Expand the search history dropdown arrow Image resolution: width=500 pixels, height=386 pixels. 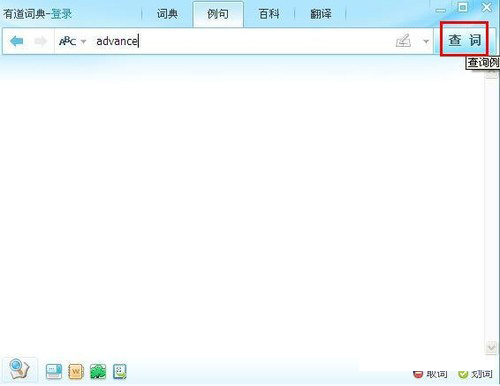426,42
